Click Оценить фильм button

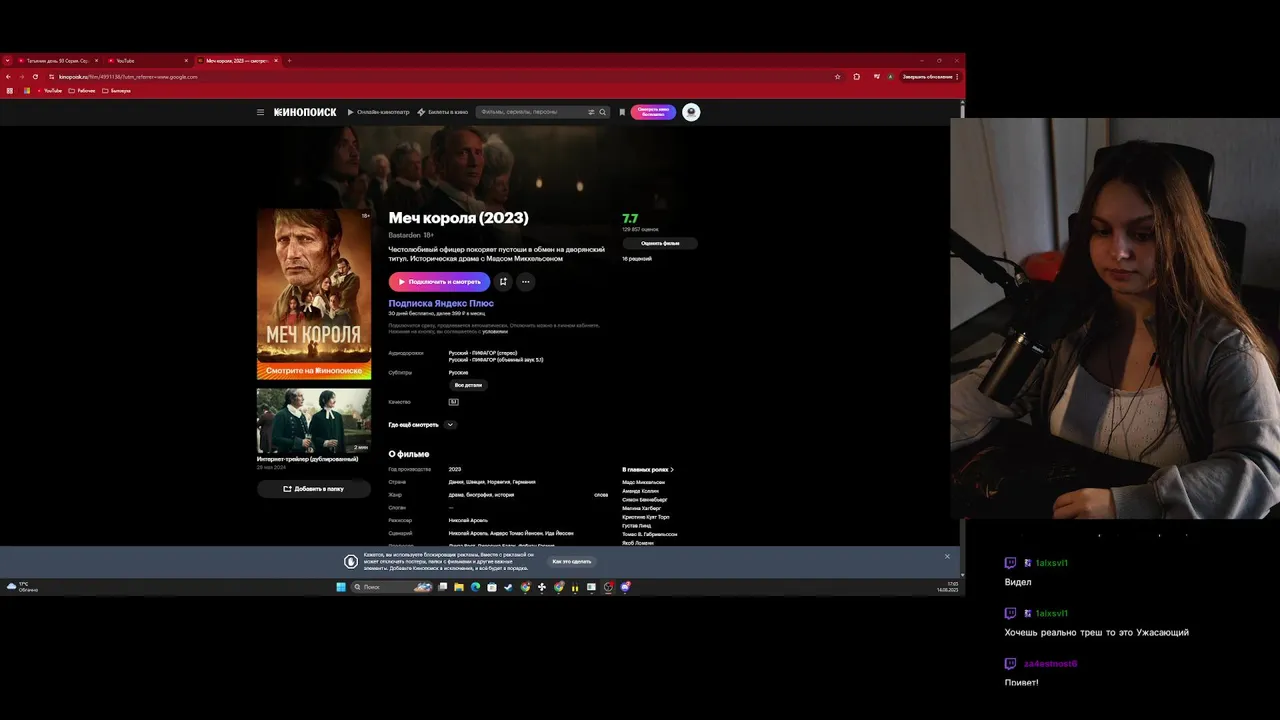[x=660, y=243]
